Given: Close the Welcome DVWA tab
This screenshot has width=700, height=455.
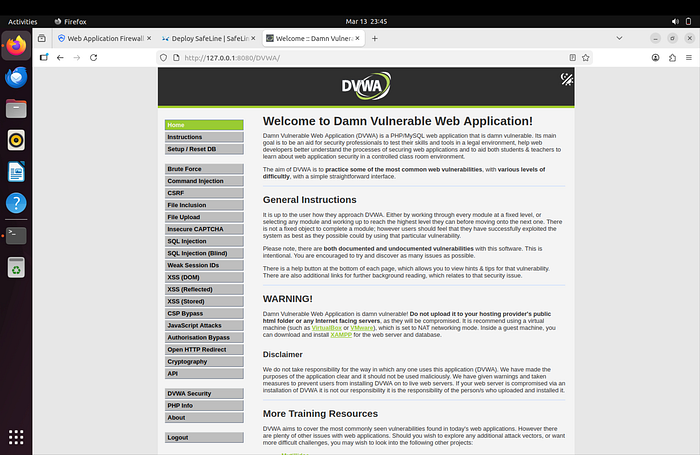Looking at the screenshot, I should click(x=357, y=38).
